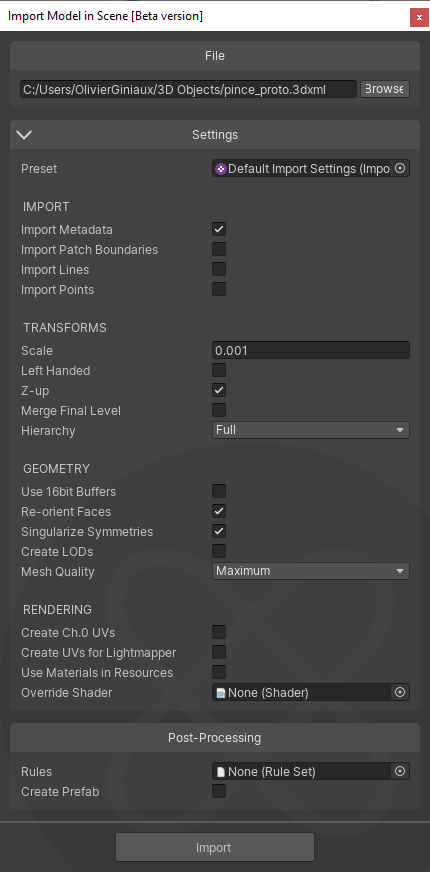This screenshot has height=872, width=430.
Task: Open the Mesh Quality dropdown set to Maximum
Action: click(311, 571)
